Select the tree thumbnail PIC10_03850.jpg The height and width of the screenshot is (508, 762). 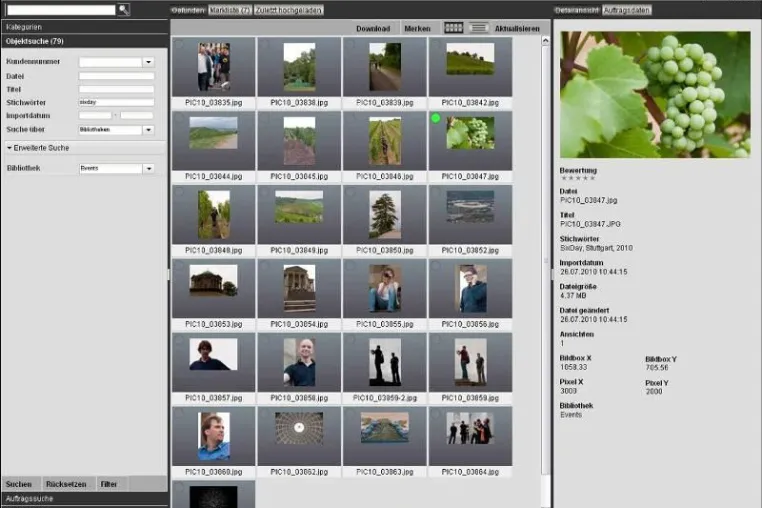pyautogui.click(x=385, y=215)
